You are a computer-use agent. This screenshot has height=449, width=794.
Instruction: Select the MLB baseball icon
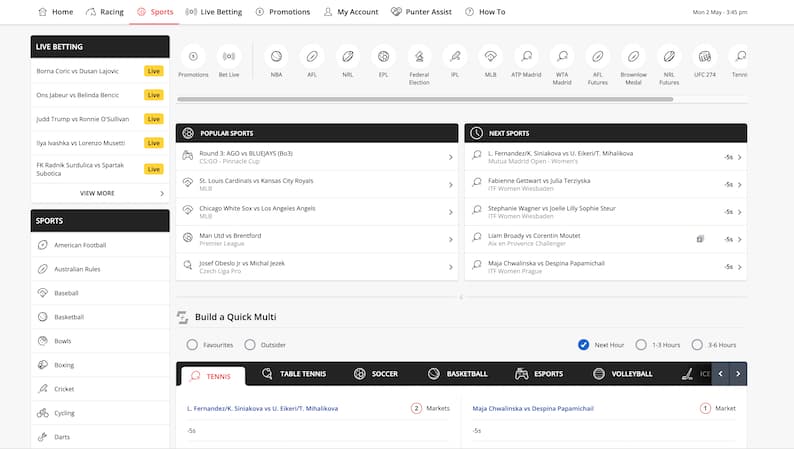pos(491,57)
